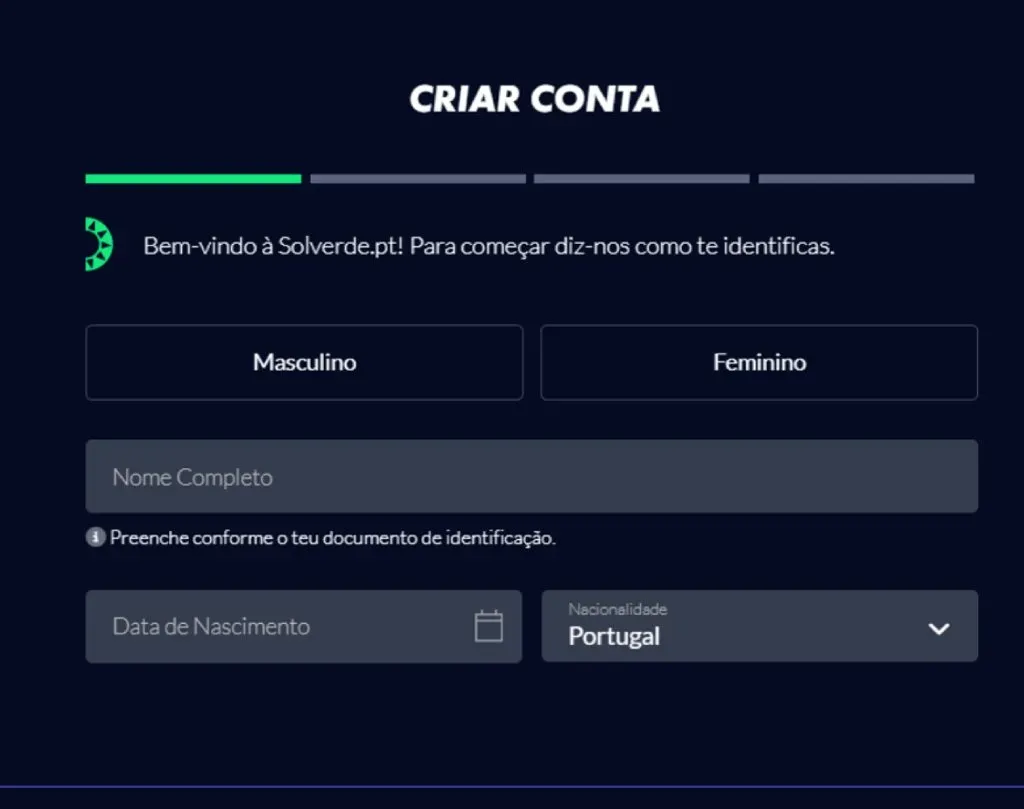Go to the third progress step bar
Image resolution: width=1024 pixels, height=809 pixels.
coord(641,179)
